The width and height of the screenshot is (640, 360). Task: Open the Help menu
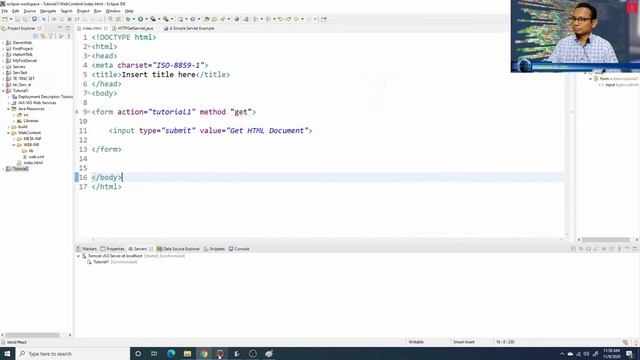[x=129, y=11]
